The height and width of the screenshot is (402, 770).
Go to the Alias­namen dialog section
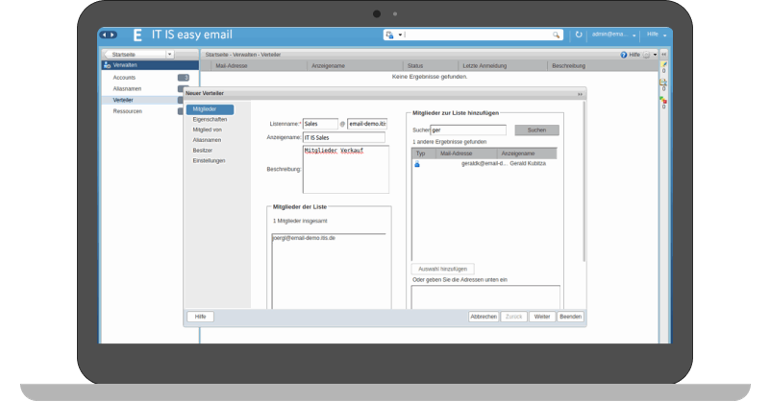(x=207, y=140)
